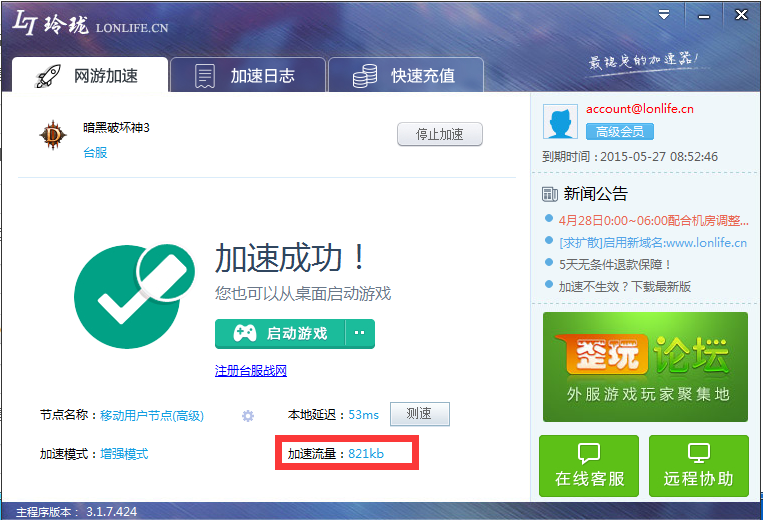Open 远程协助 remote assistance

[x=698, y=466]
